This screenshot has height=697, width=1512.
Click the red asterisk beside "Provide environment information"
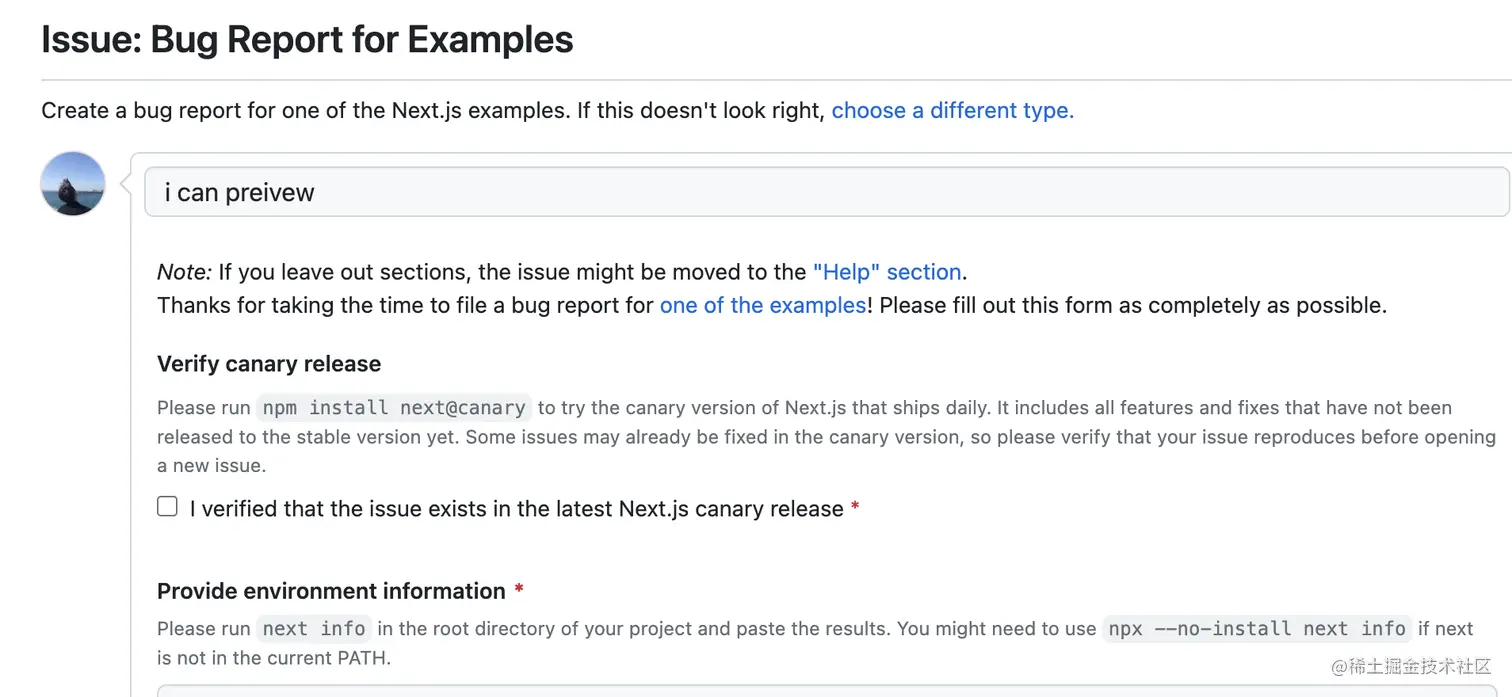(519, 591)
